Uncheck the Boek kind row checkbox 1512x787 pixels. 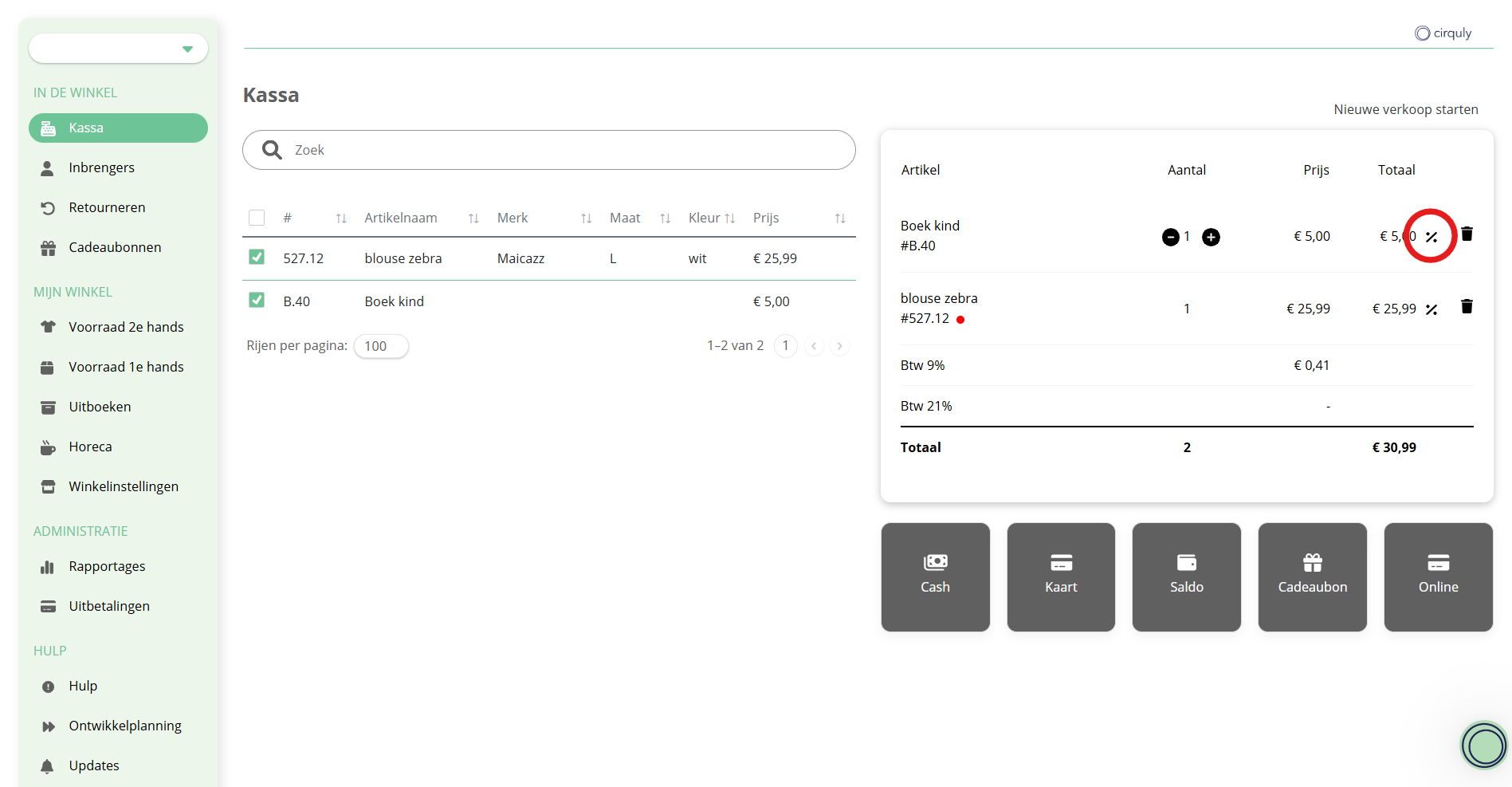(x=257, y=300)
